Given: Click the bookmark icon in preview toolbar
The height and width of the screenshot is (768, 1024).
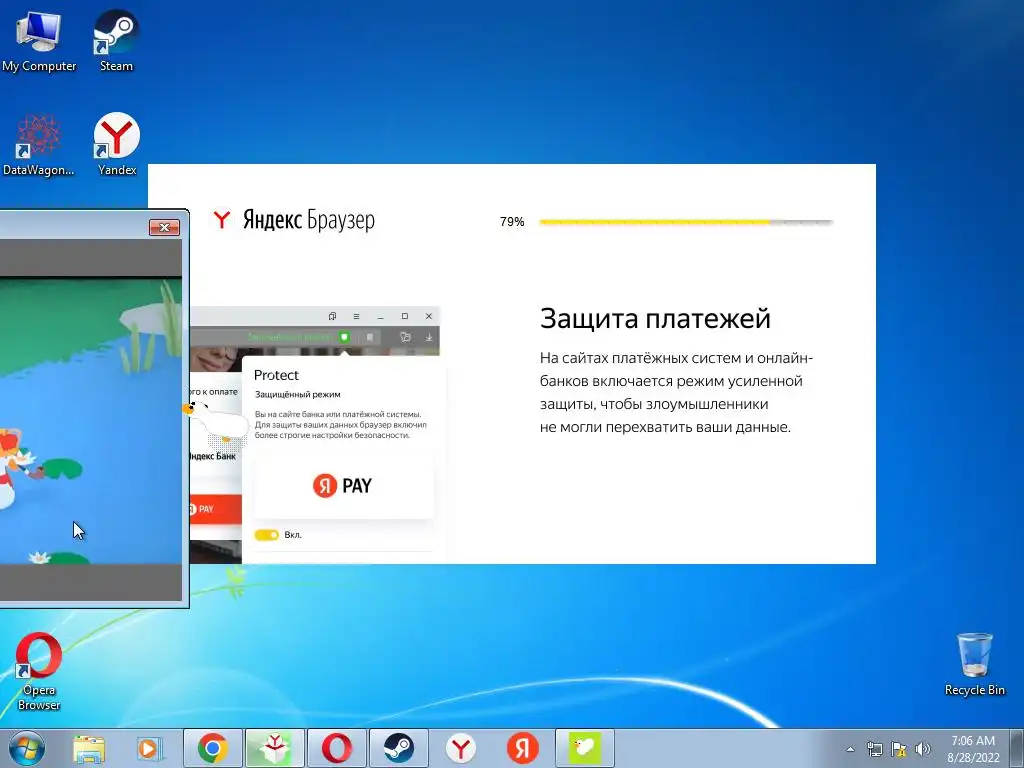Looking at the screenshot, I should 370,337.
